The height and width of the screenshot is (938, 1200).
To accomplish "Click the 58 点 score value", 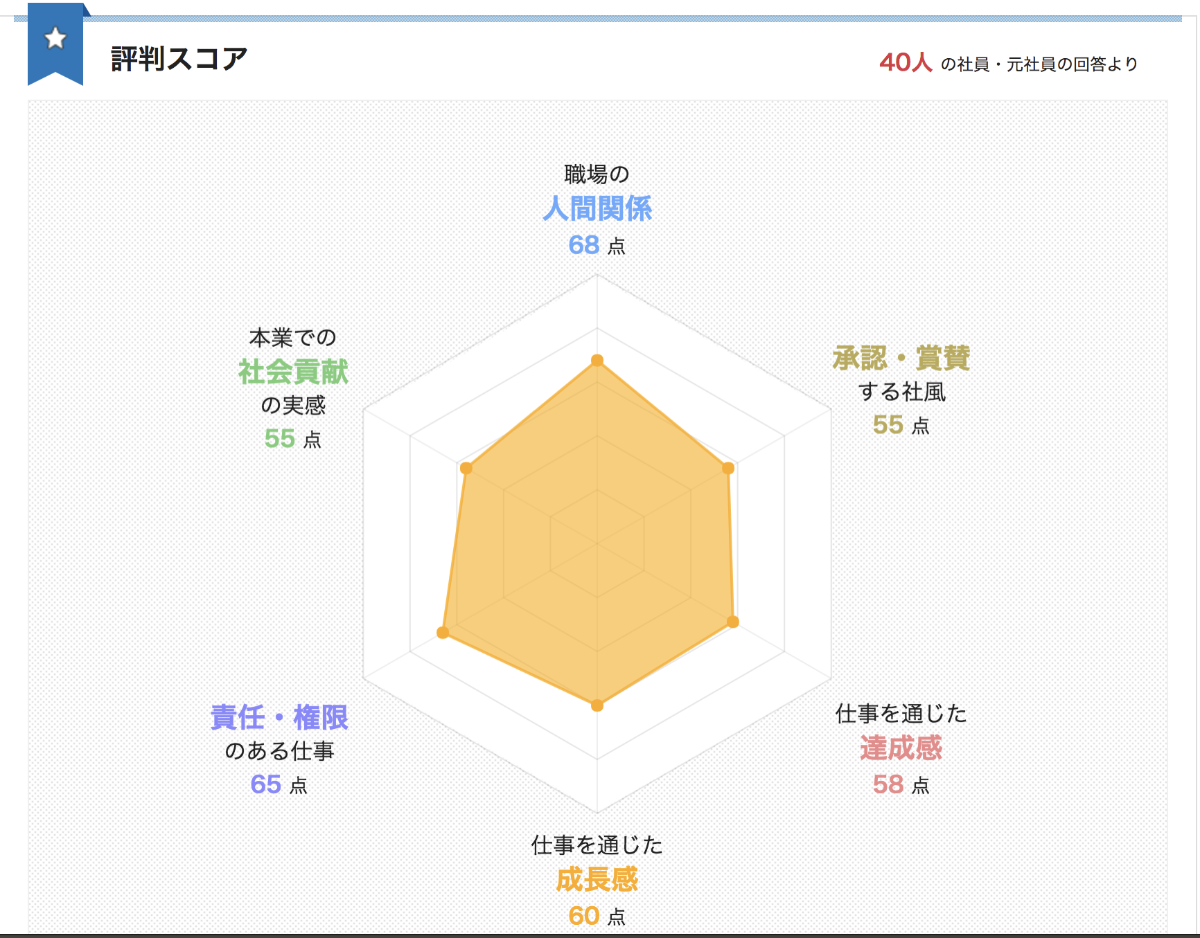I will point(900,785).
